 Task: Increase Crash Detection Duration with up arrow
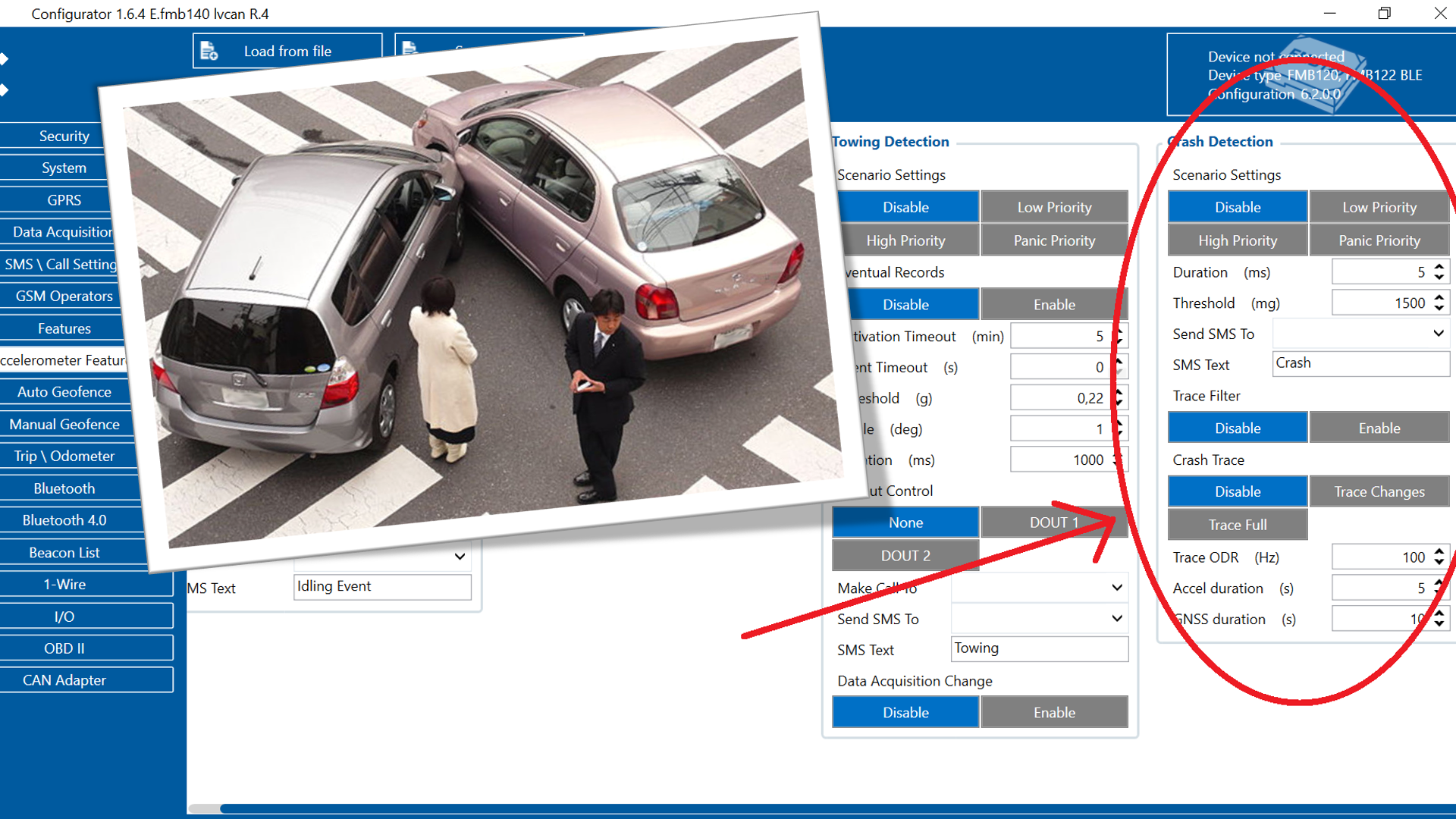(x=1439, y=266)
